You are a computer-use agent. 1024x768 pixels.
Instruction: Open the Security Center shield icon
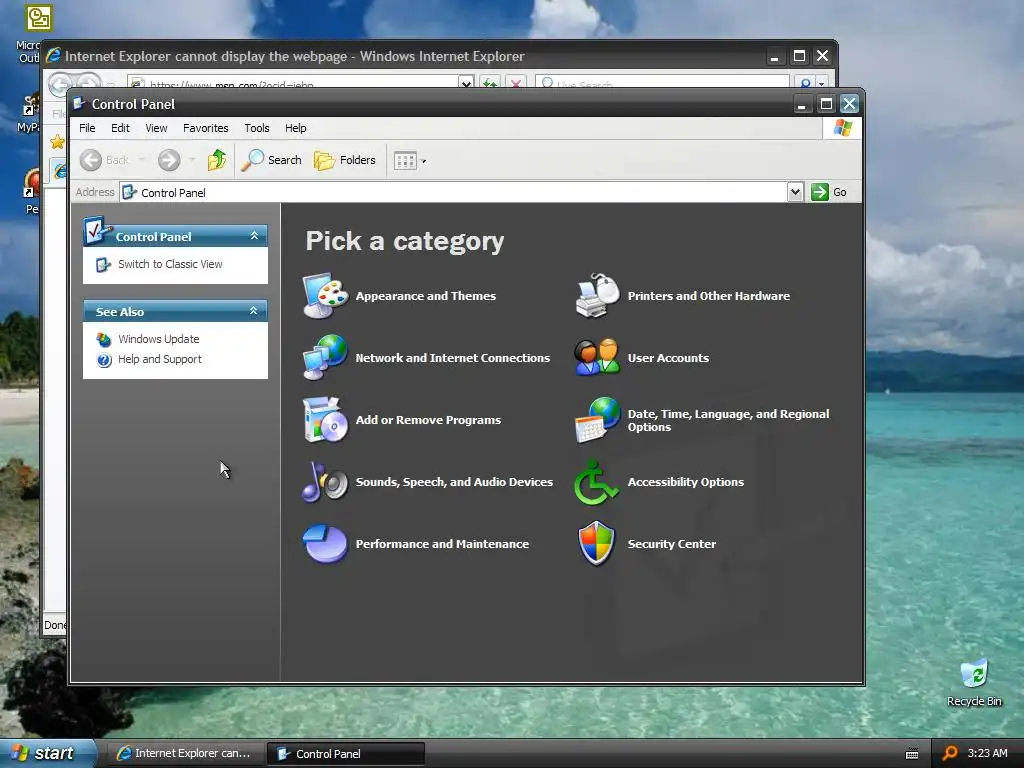click(x=597, y=543)
